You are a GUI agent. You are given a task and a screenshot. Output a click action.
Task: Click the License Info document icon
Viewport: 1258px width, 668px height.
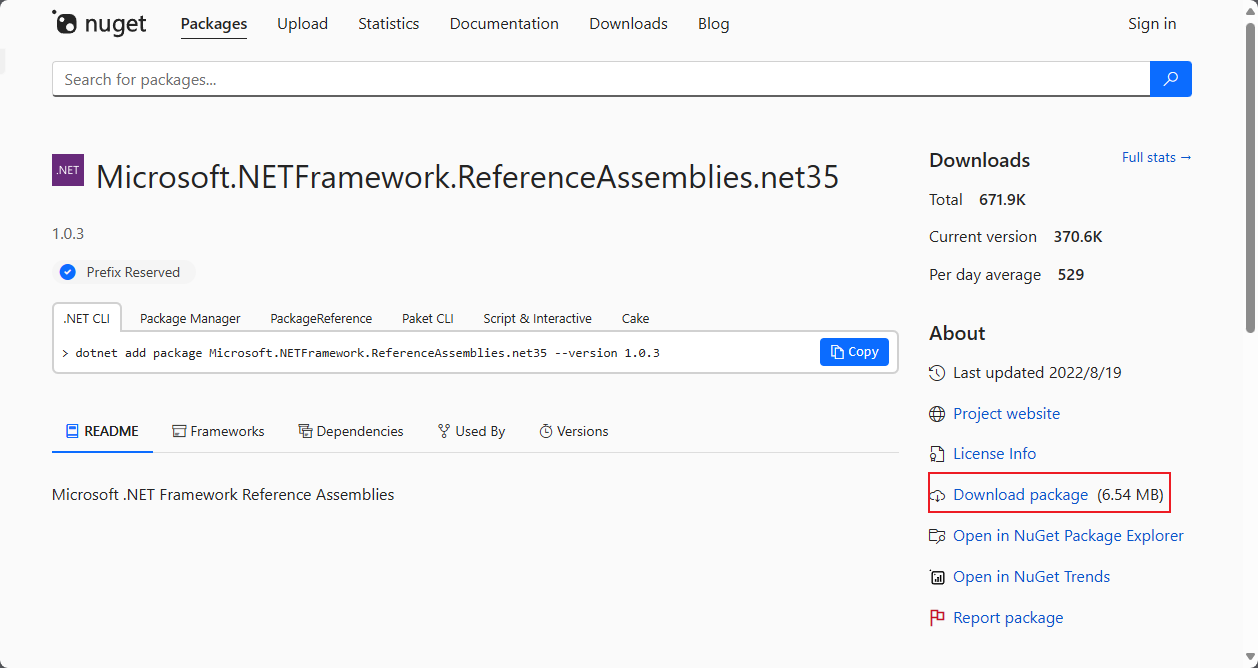pyautogui.click(x=937, y=454)
